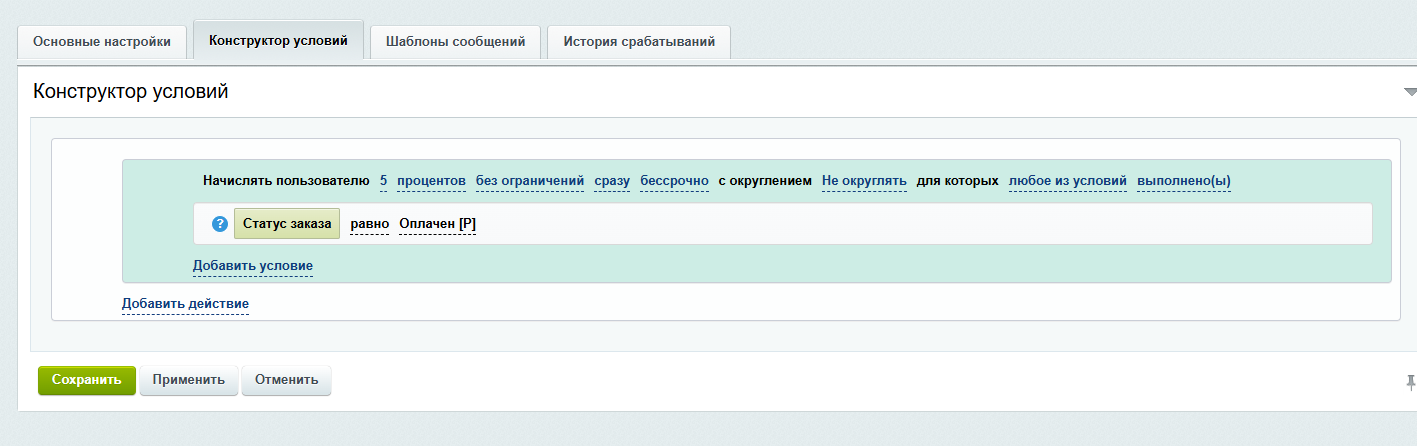The height and width of the screenshot is (446, 1417).
Task: Click the Статус заказа condition label
Action: coord(287,224)
